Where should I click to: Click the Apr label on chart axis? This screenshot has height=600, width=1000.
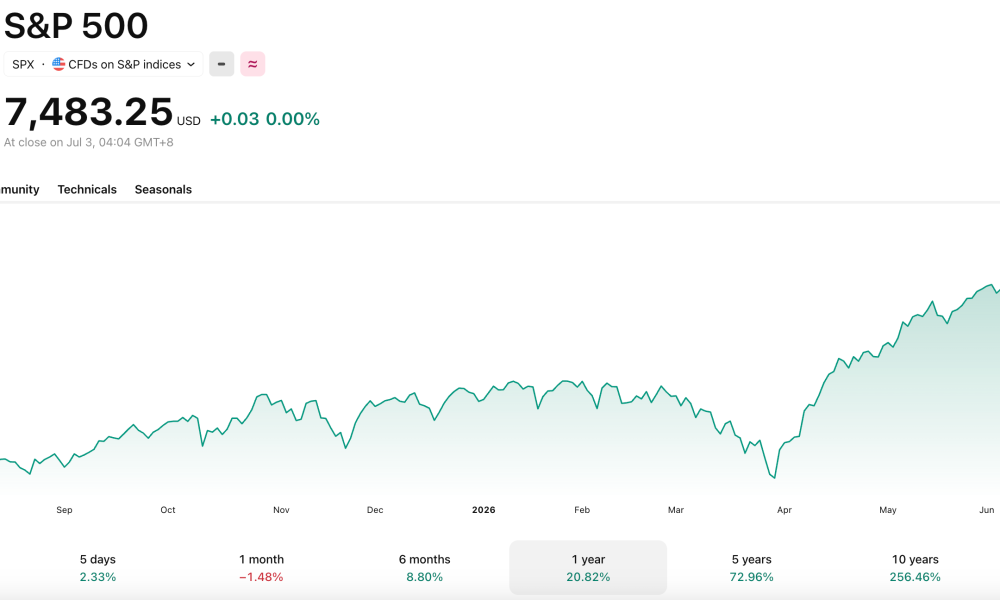(784, 510)
